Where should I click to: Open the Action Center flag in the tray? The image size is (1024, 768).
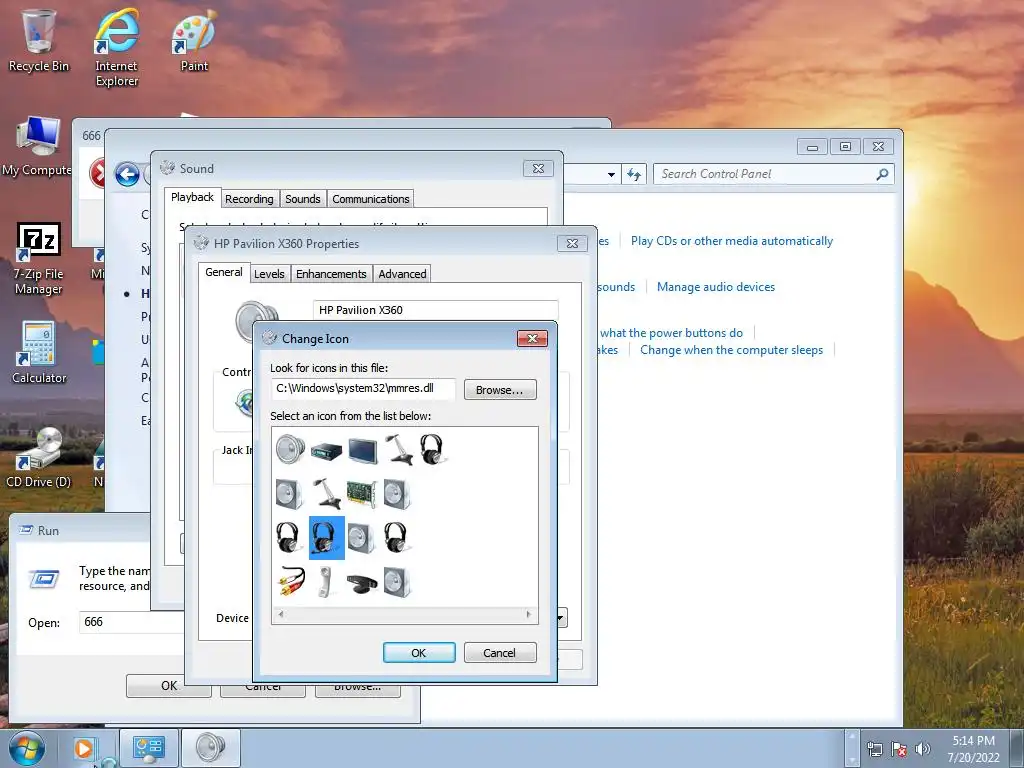[899, 749]
